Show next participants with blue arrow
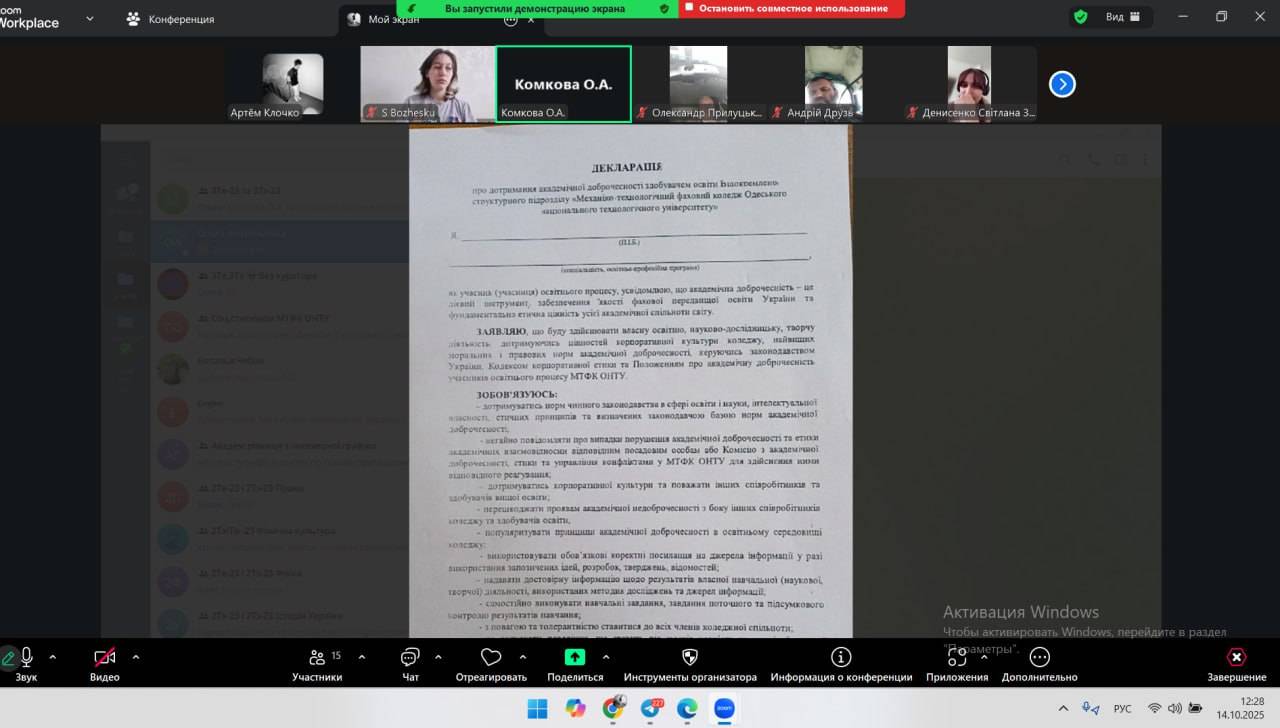Viewport: 1280px width, 728px height. (x=1062, y=84)
